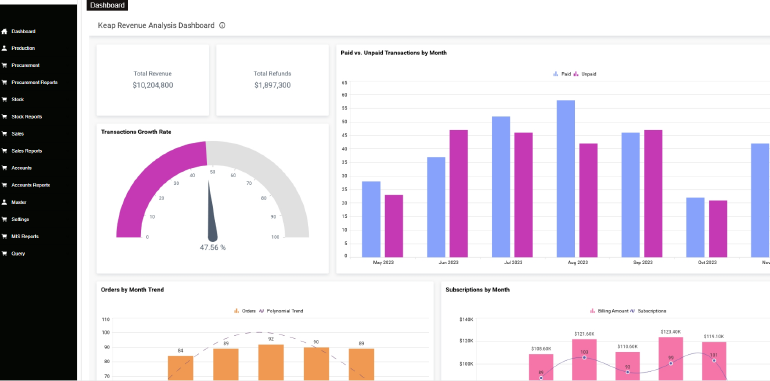Toggle Billing Amount series in legend
Image resolution: width=770 pixels, height=381 pixels.
[x=608, y=311]
